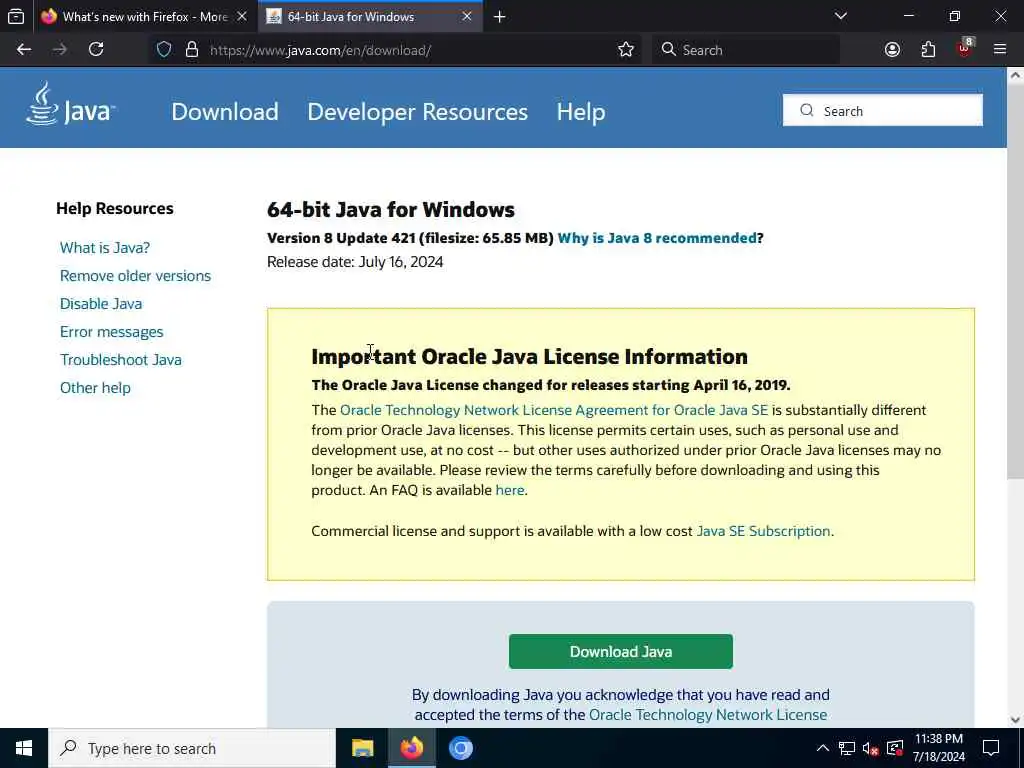Open the Firefox View icon

point(16,17)
